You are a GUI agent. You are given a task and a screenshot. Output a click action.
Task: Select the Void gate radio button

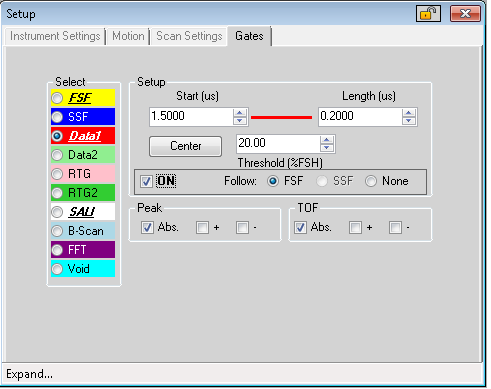coord(57,269)
